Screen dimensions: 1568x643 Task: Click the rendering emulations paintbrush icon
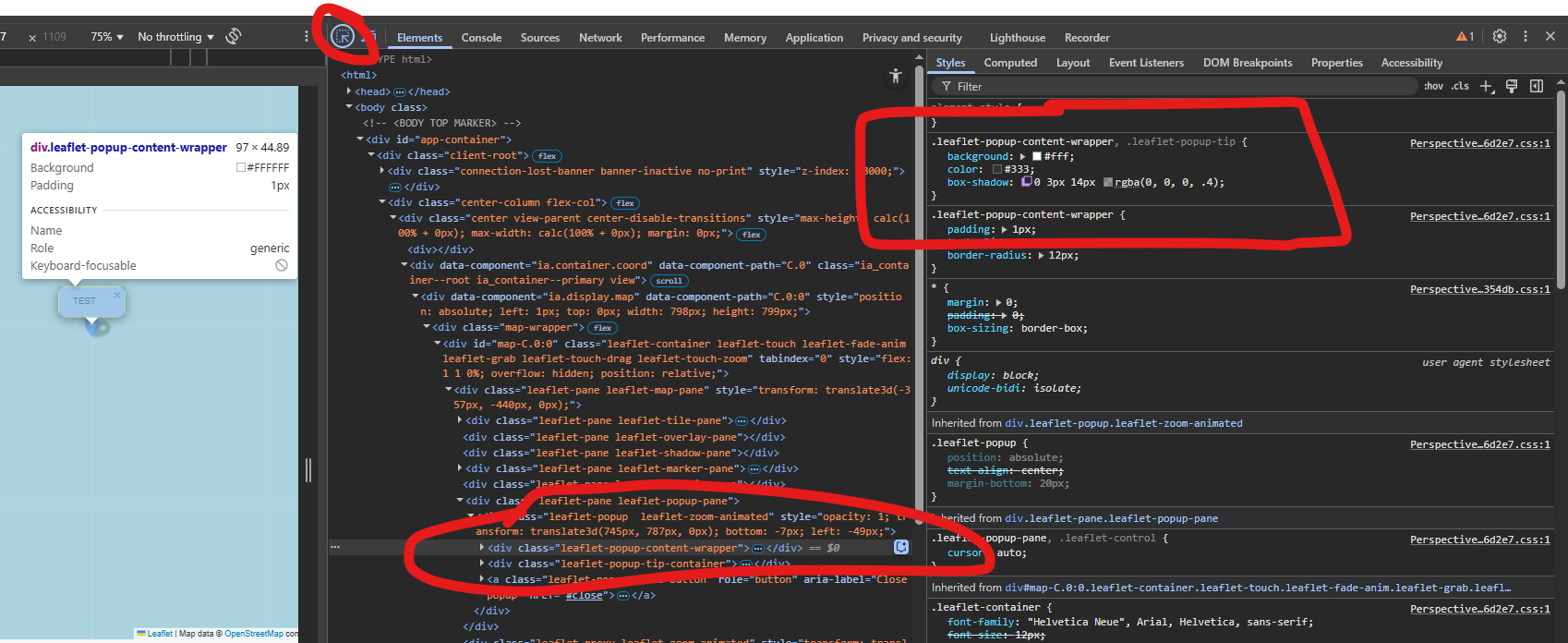(x=1512, y=86)
